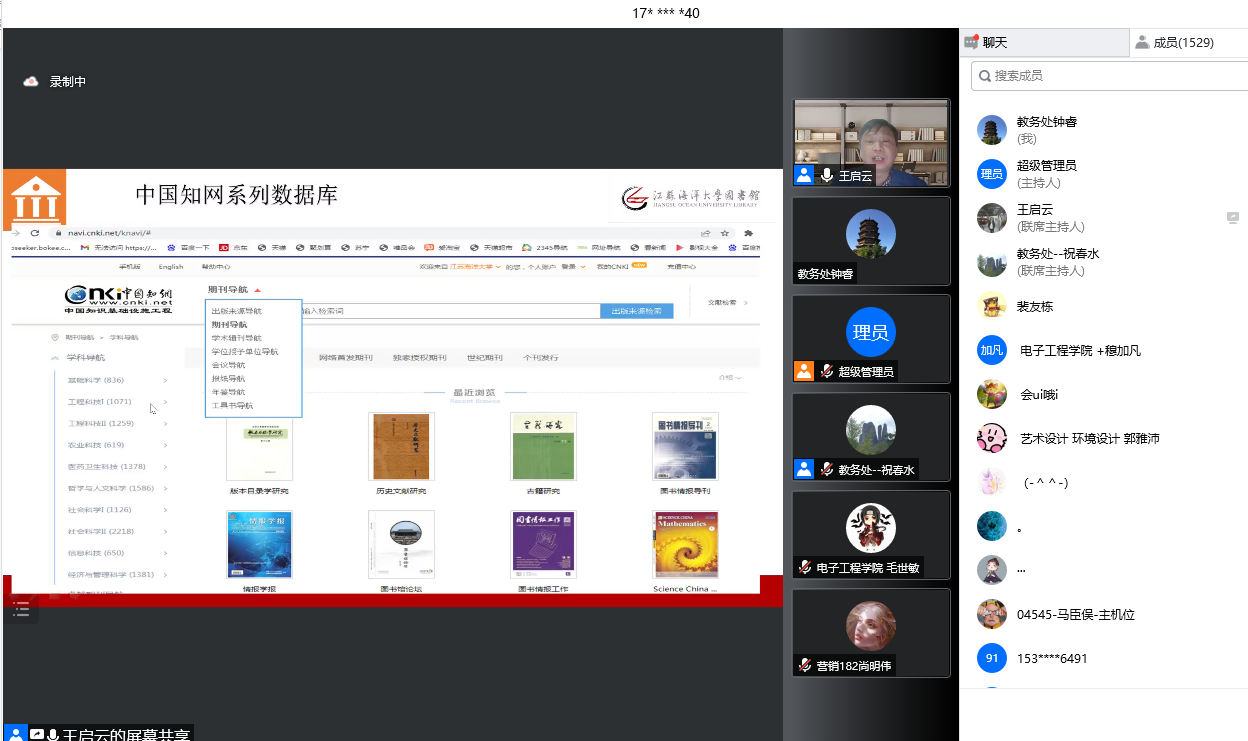Click the muted mic icon on 营销182尚明伟 tile
1248x741 pixels.
tap(804, 666)
